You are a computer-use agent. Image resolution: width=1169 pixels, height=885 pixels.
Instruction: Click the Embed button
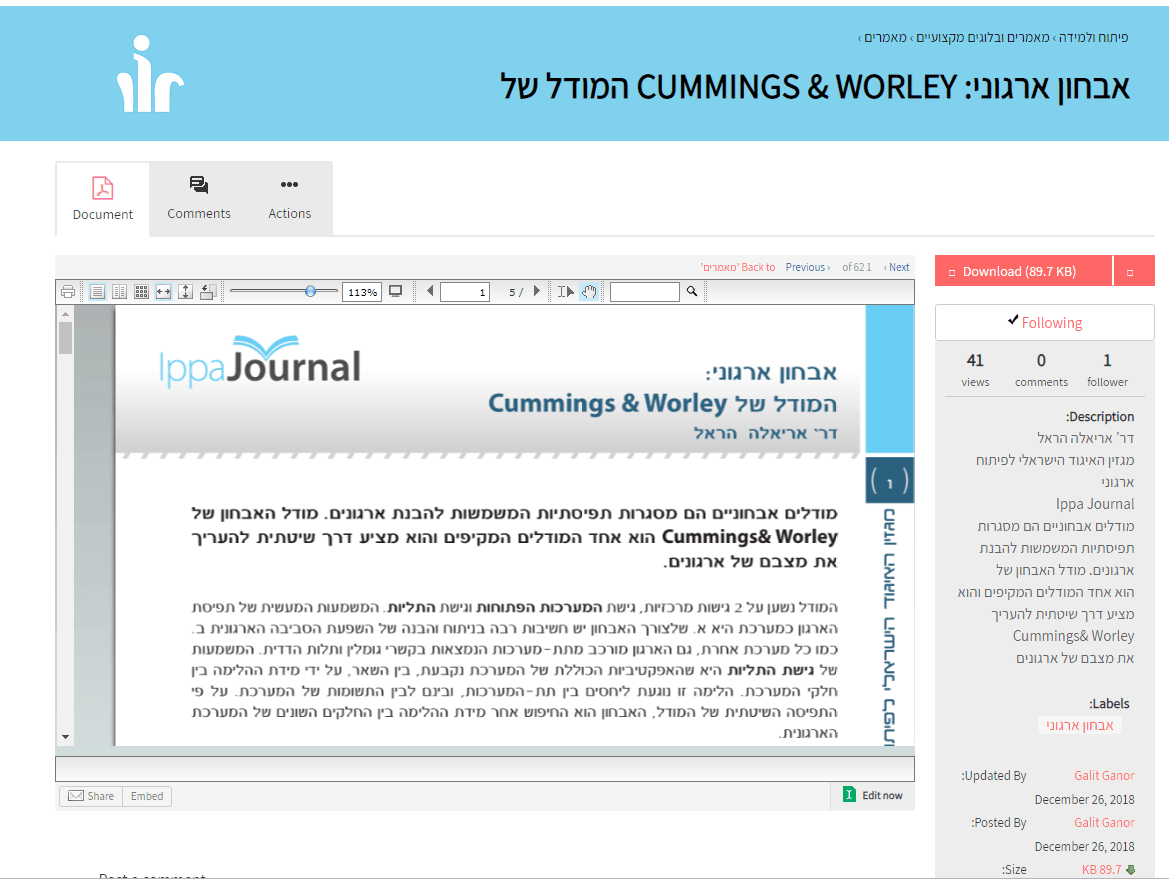click(147, 796)
